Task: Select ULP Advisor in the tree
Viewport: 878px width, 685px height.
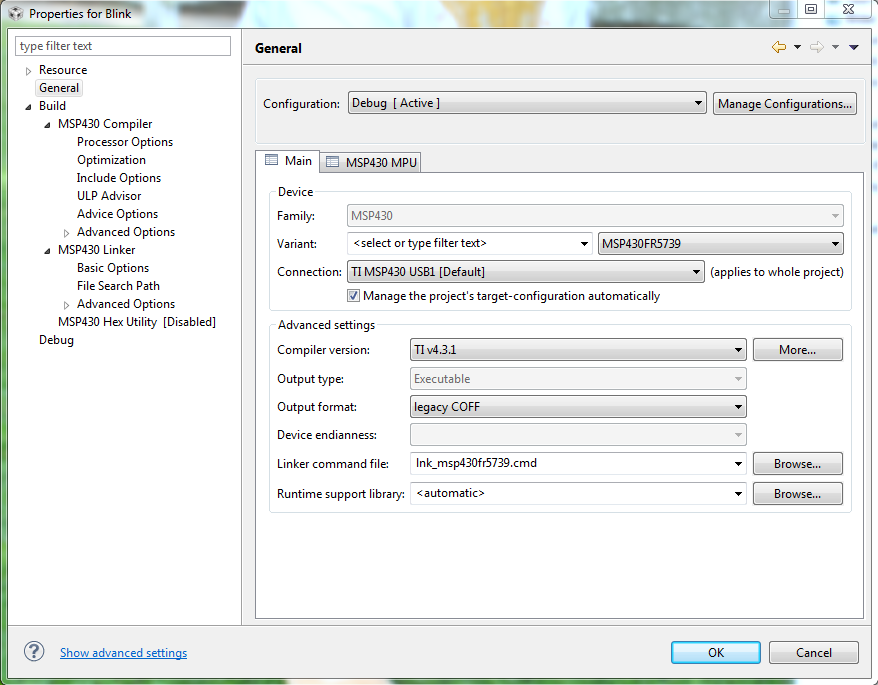Action: pos(109,195)
